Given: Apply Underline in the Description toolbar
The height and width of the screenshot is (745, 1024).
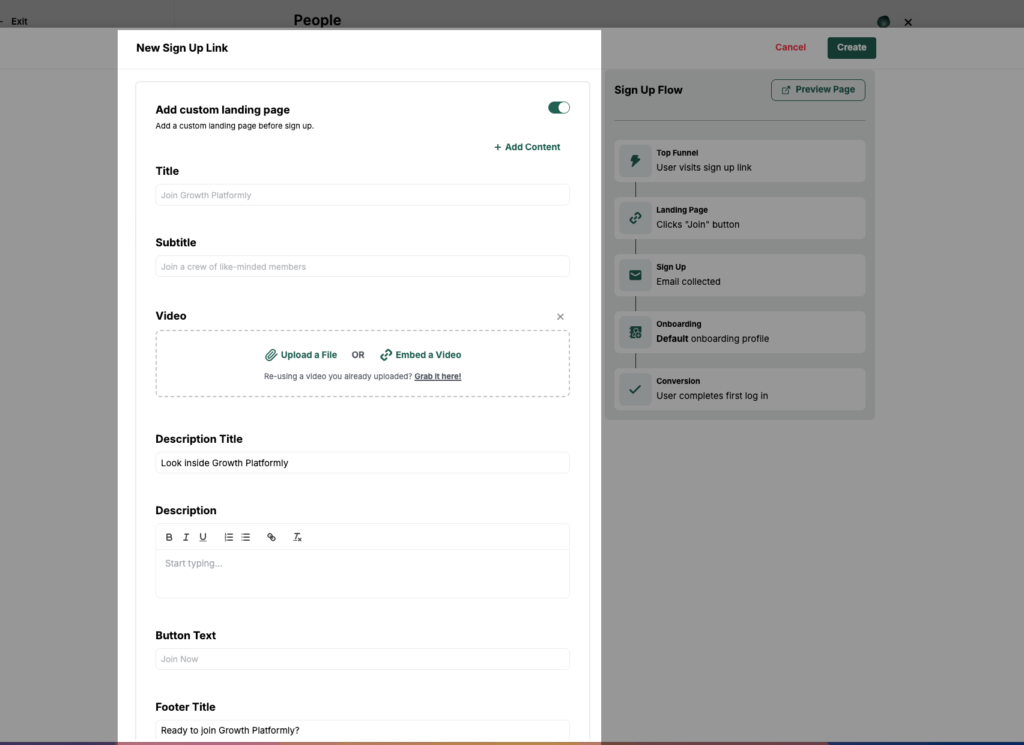Looking at the screenshot, I should tap(203, 537).
